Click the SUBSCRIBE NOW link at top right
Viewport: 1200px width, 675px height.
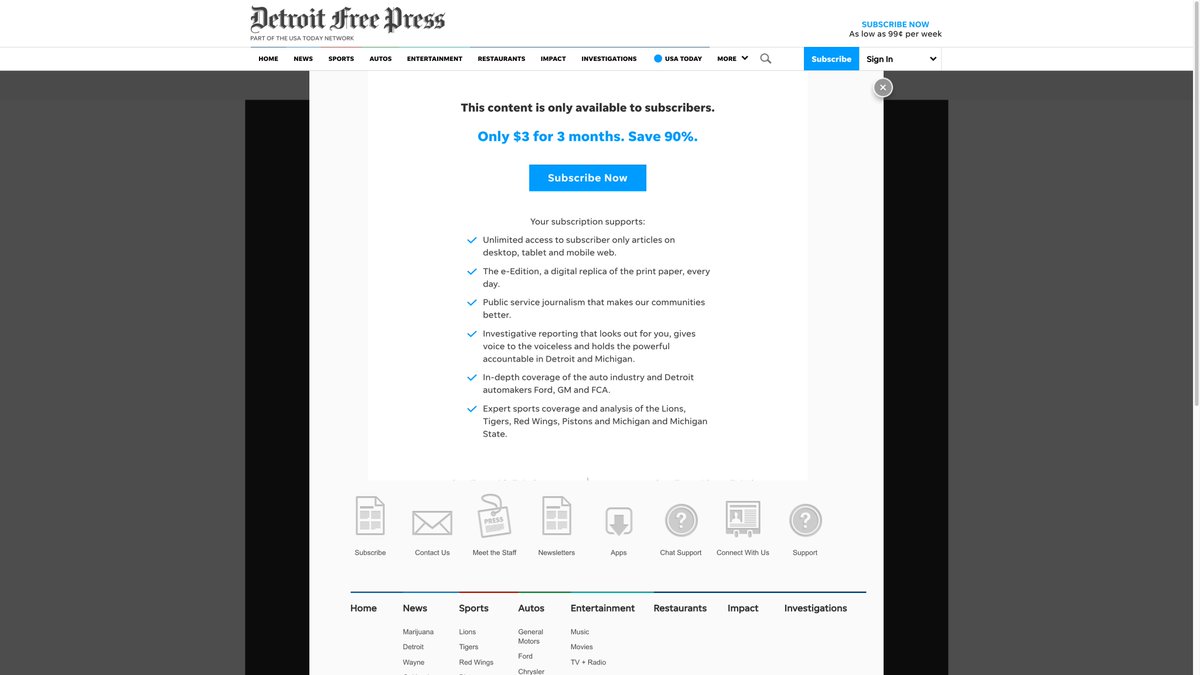click(x=895, y=24)
